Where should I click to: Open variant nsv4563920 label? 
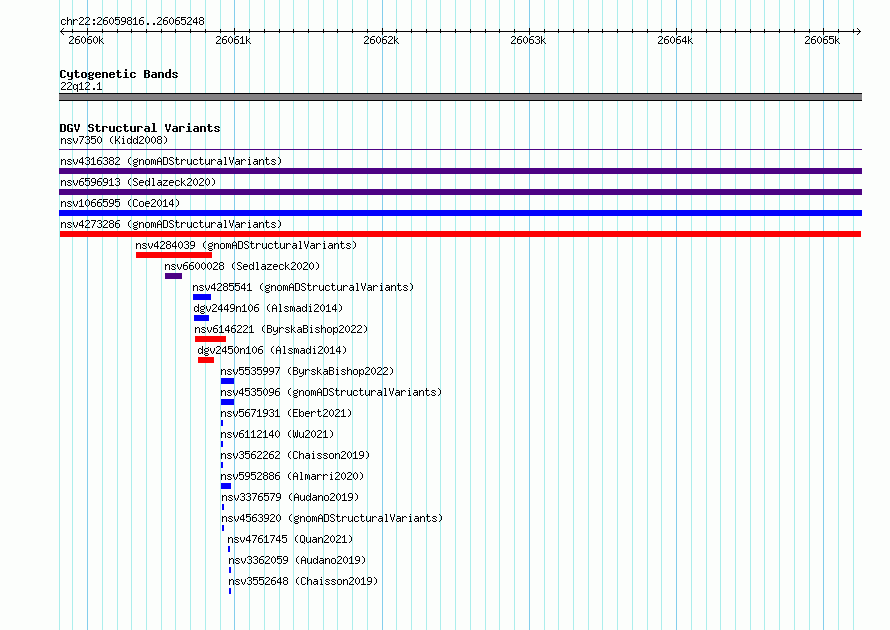coord(332,518)
